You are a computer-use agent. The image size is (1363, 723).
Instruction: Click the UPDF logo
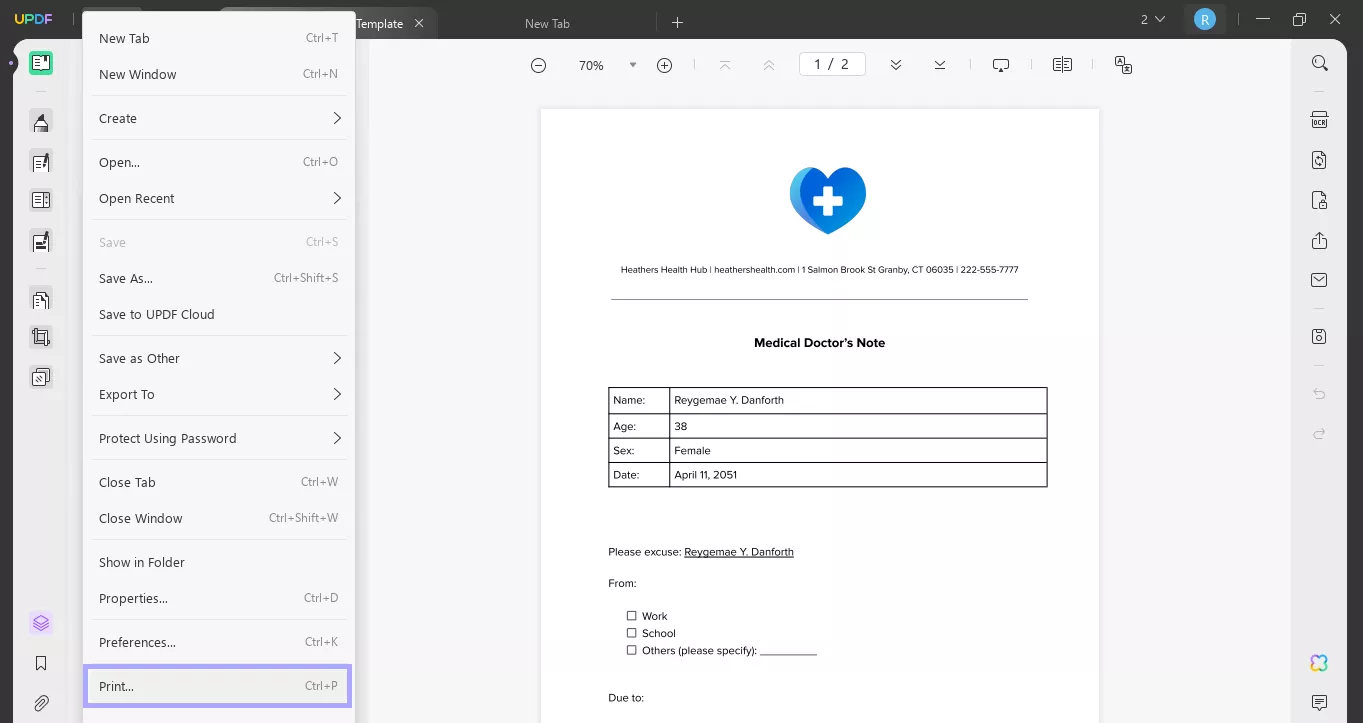coord(33,19)
